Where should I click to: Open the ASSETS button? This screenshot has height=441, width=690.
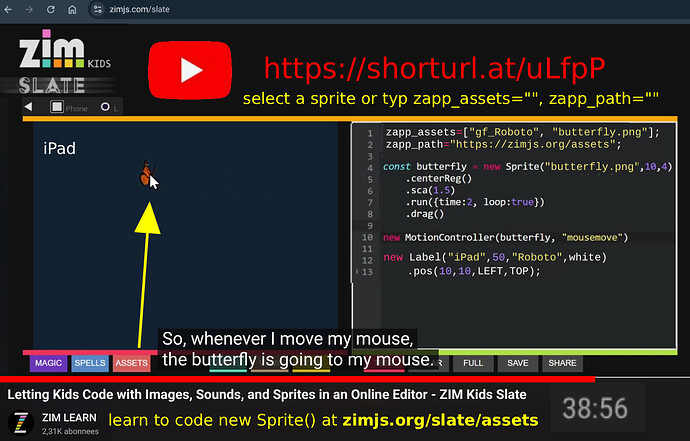tap(132, 363)
